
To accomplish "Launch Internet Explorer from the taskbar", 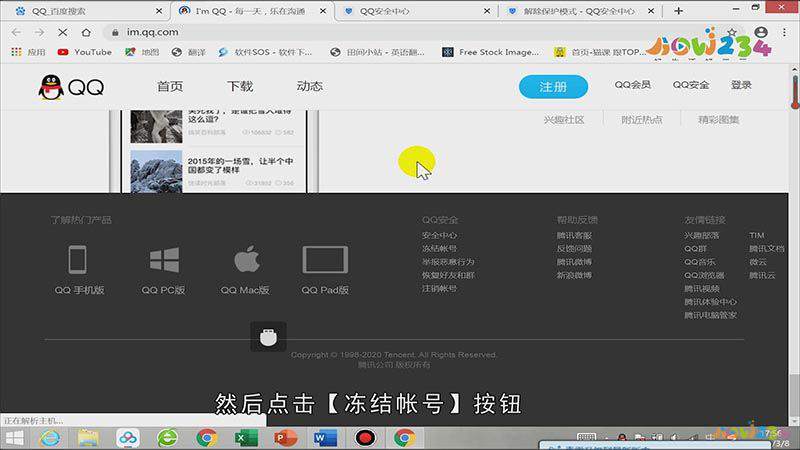I will [x=50, y=438].
